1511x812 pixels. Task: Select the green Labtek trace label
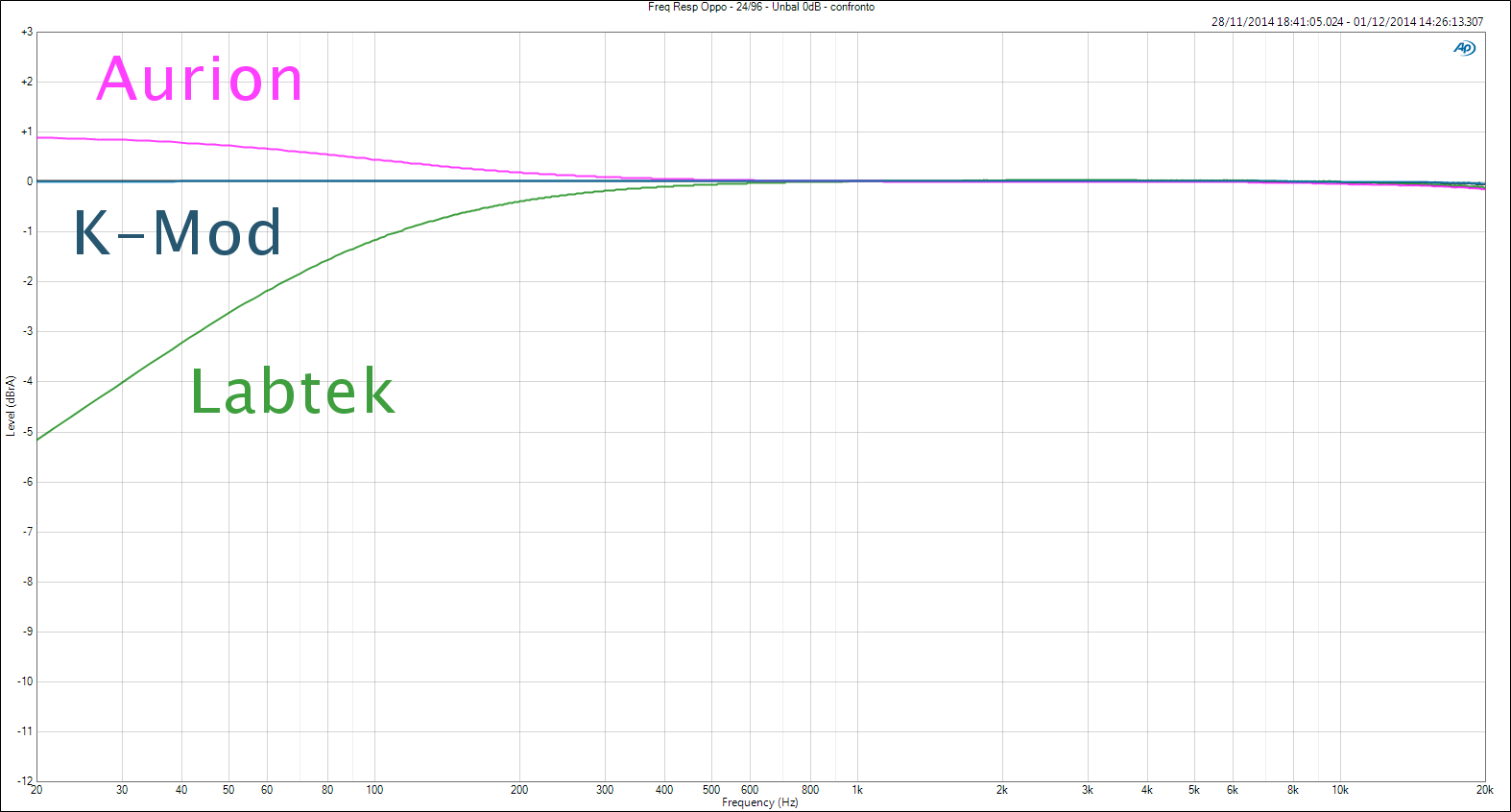point(292,392)
